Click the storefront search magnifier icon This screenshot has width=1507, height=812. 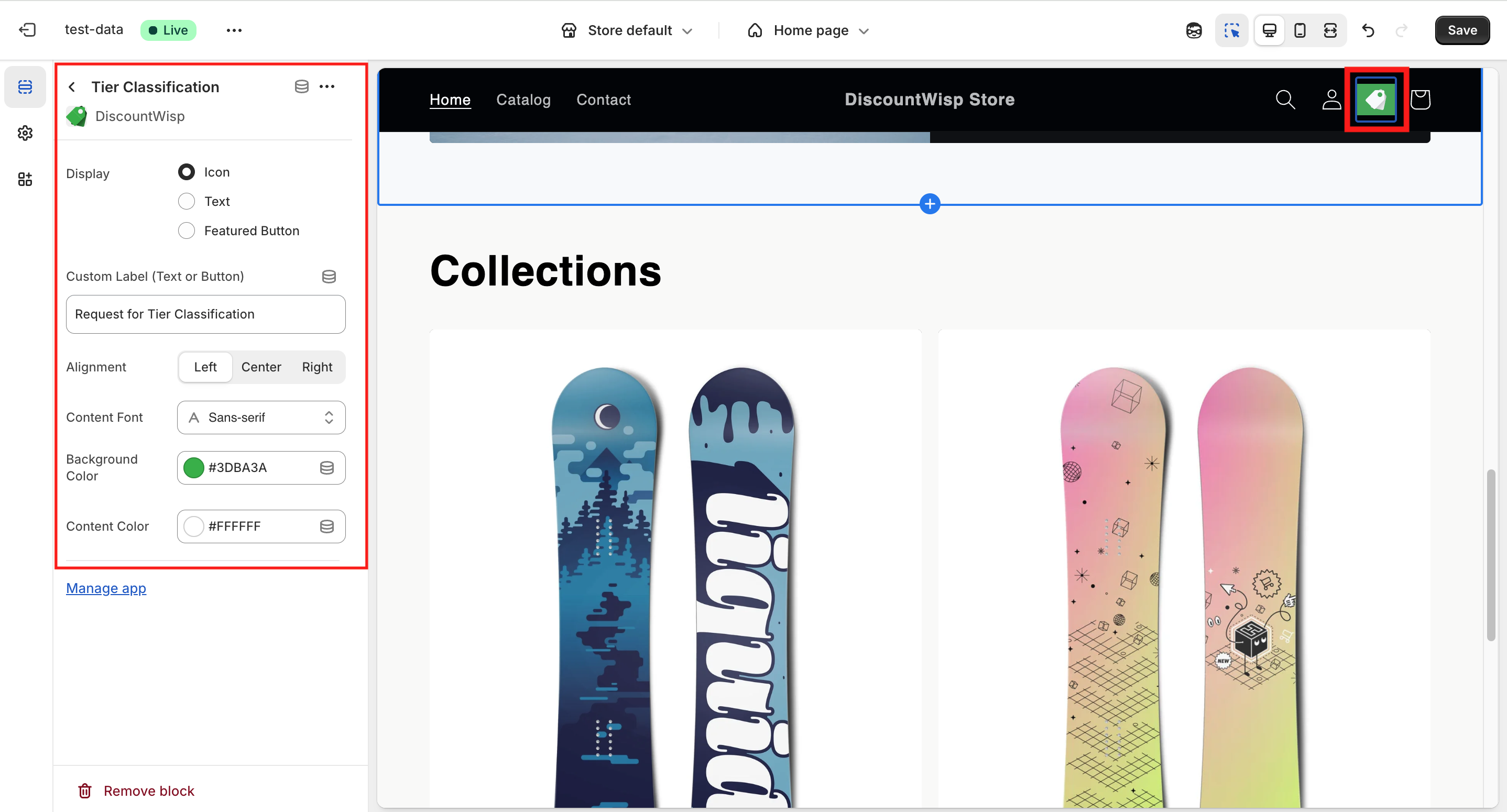(1285, 100)
